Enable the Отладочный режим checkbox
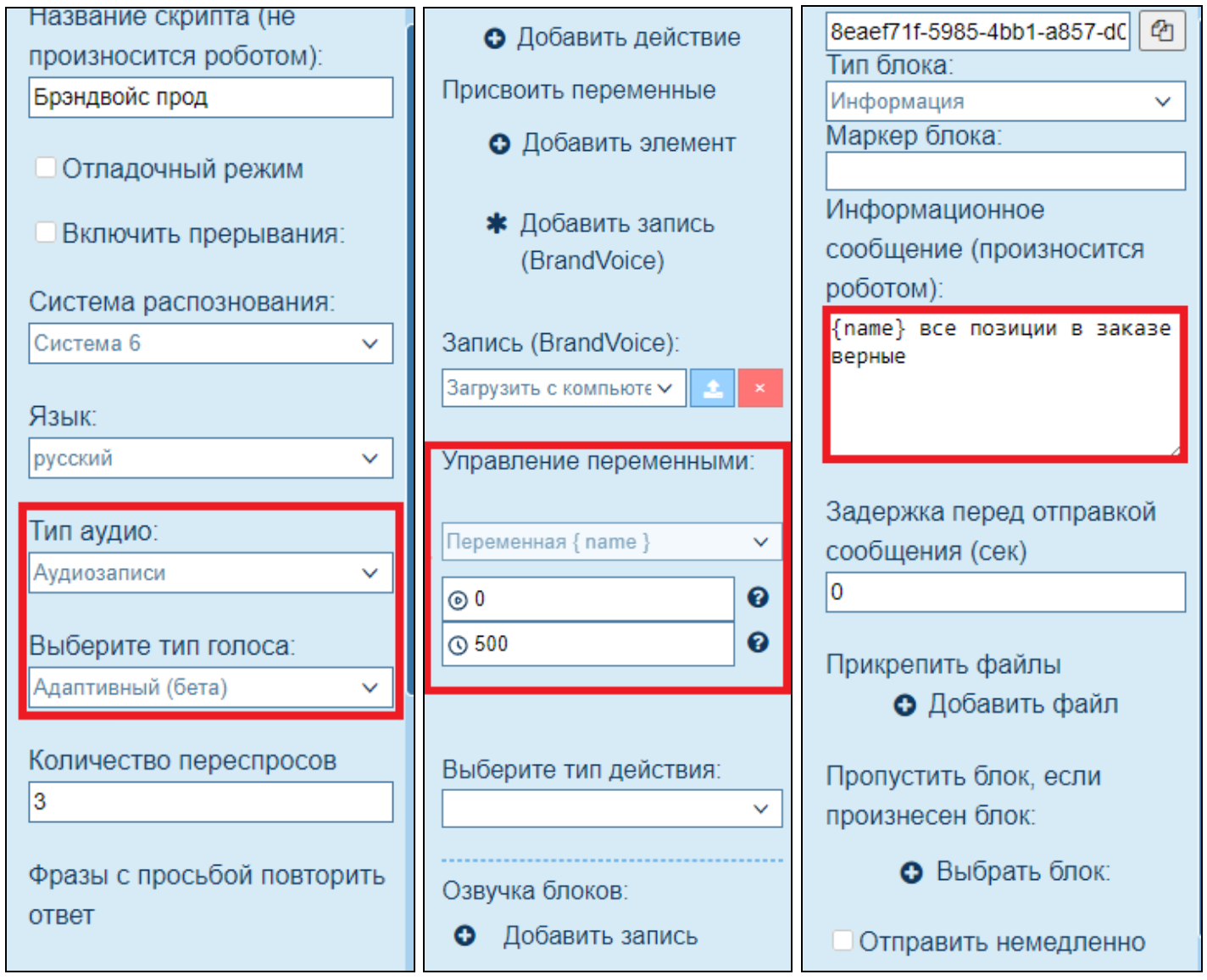 [x=46, y=168]
